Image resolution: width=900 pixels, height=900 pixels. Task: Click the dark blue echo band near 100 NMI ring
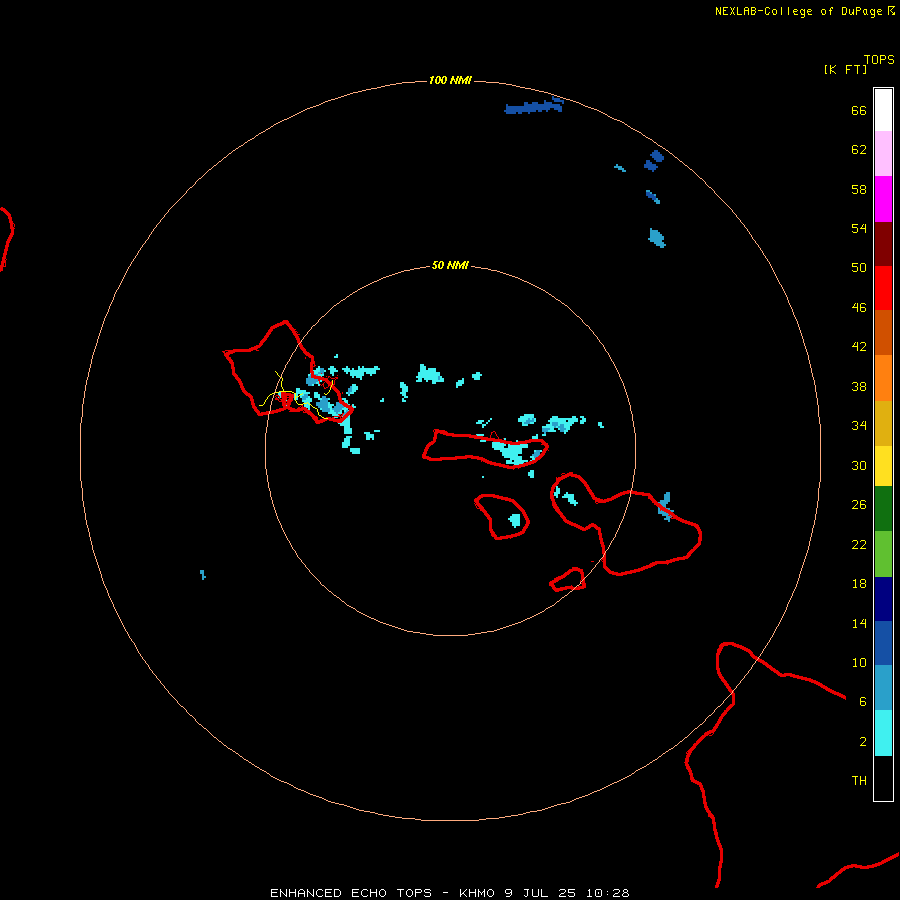[x=534, y=106]
